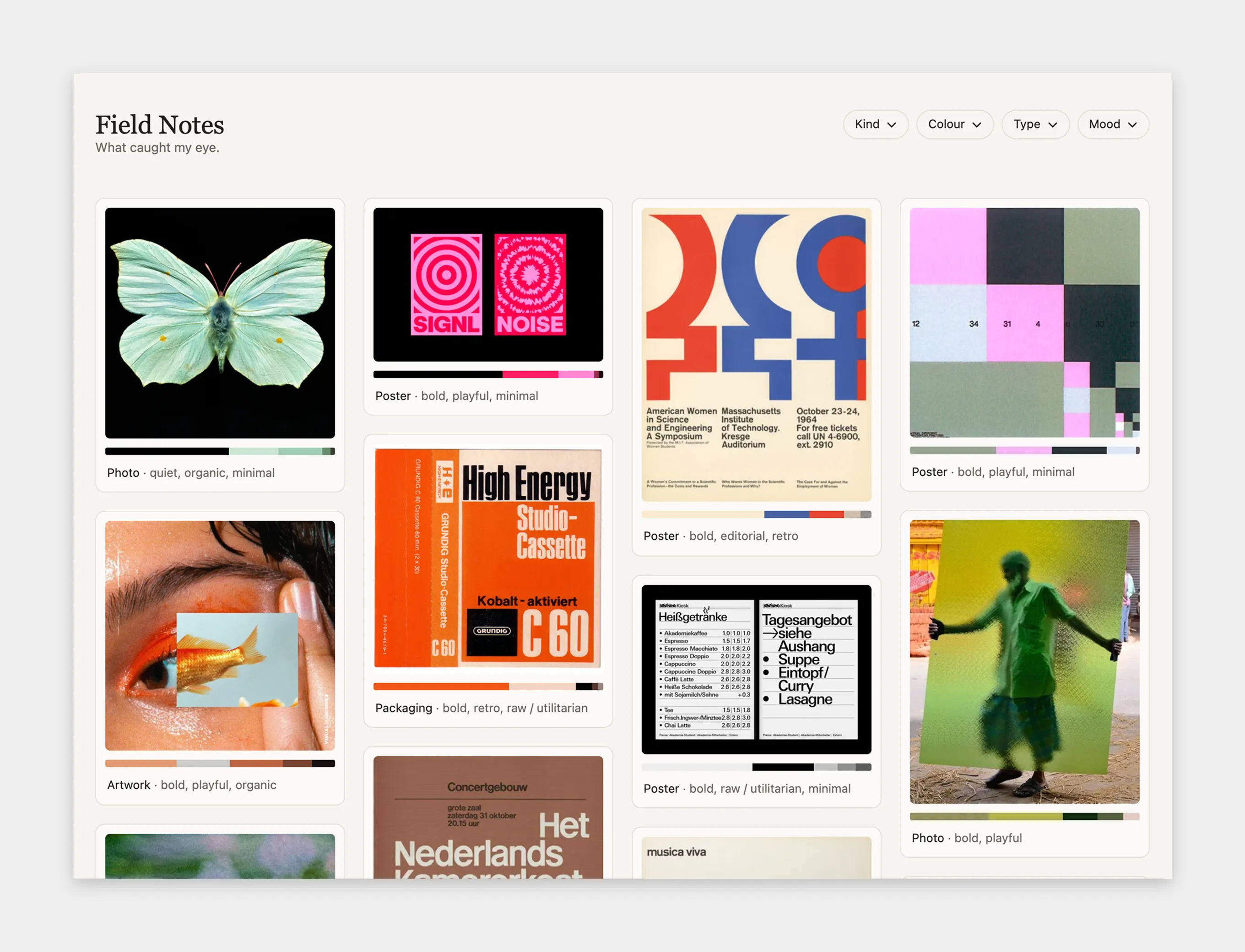
Task: Open the pink and green grid poster
Action: pyautogui.click(x=1024, y=322)
